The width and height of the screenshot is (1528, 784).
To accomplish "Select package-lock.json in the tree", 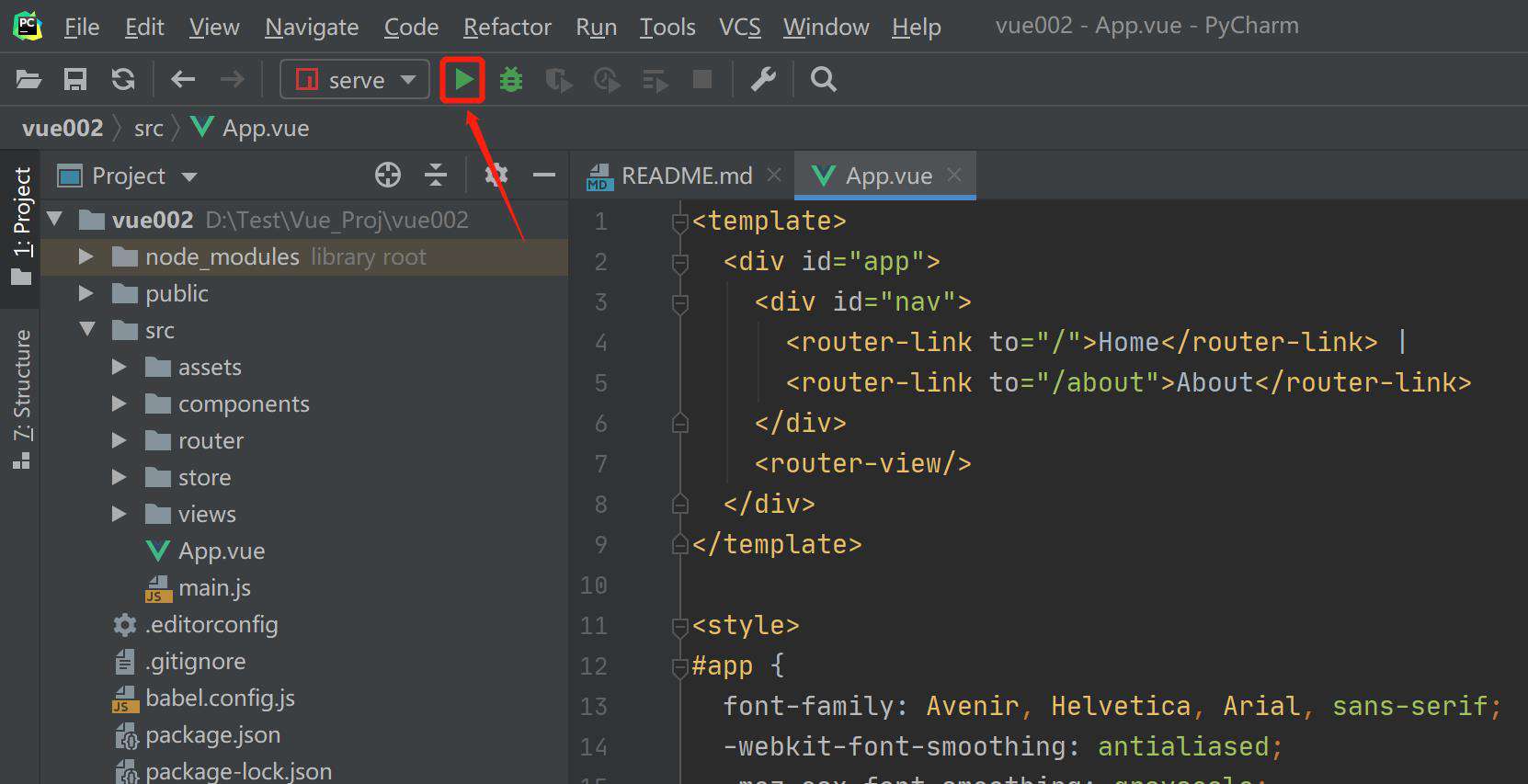I will click(x=222, y=770).
